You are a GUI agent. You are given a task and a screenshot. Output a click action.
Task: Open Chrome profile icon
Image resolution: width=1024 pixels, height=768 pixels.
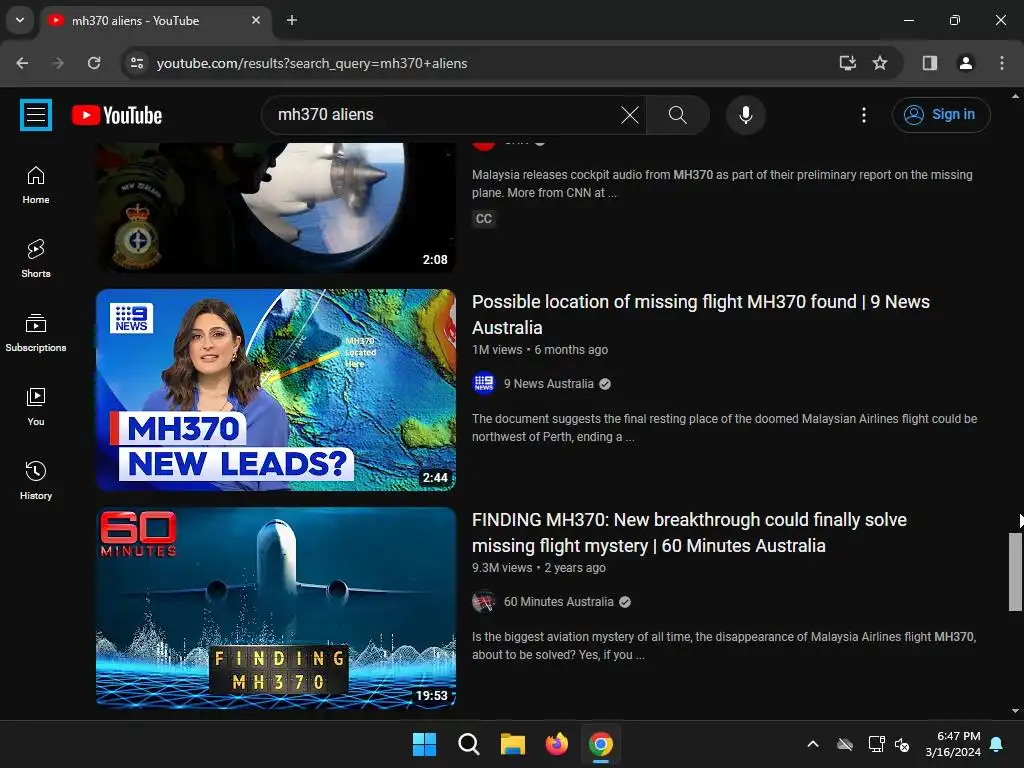965,63
